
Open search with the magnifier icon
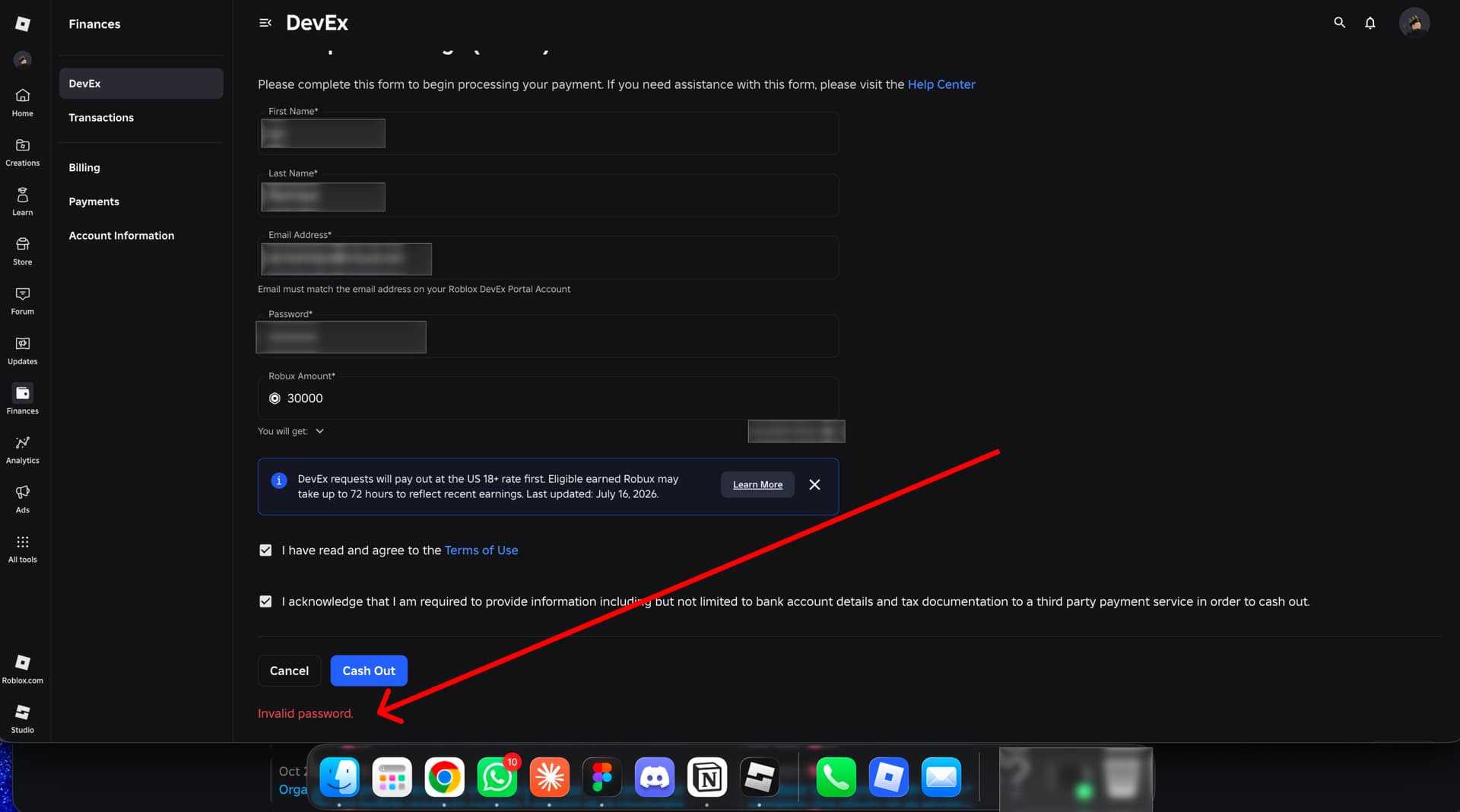(x=1340, y=23)
